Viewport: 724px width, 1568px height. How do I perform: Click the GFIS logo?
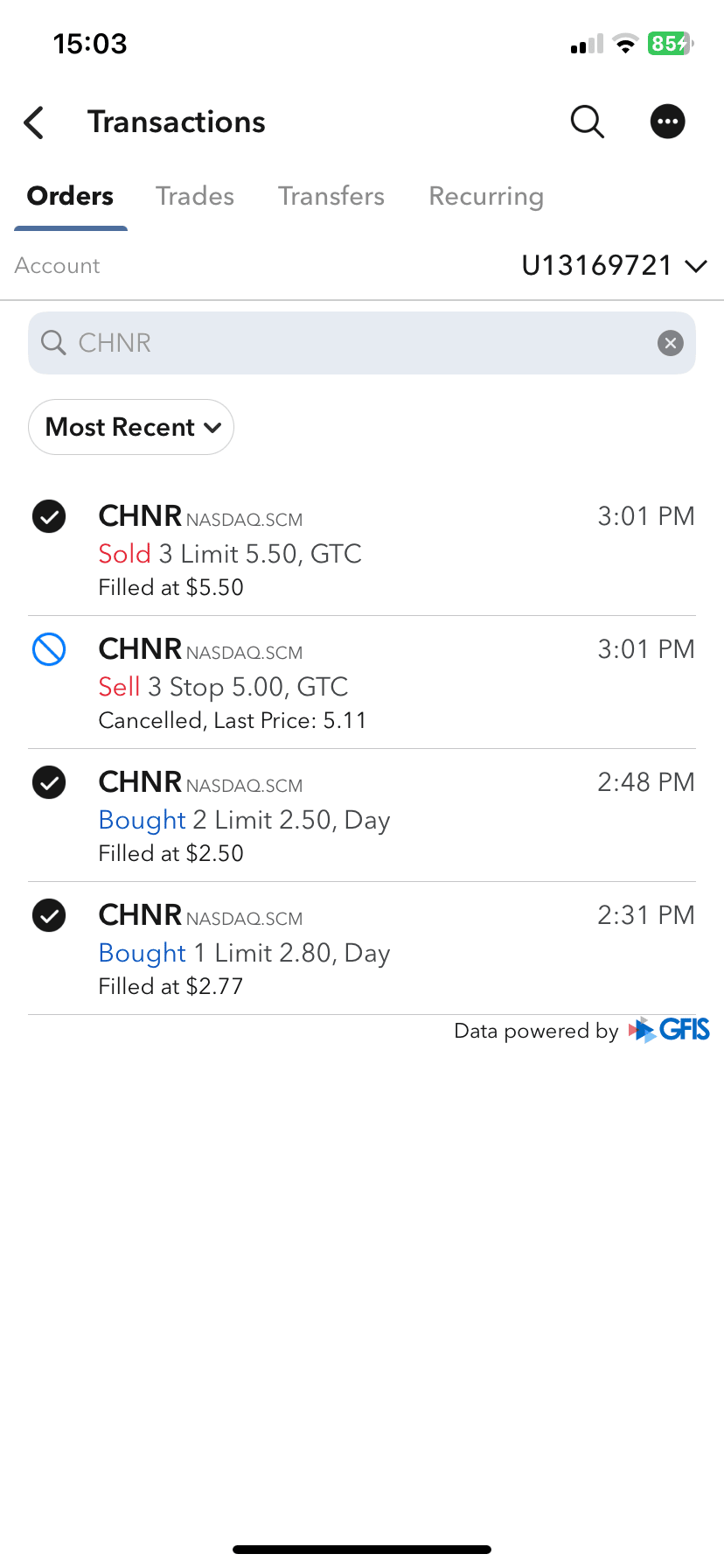670,1030
